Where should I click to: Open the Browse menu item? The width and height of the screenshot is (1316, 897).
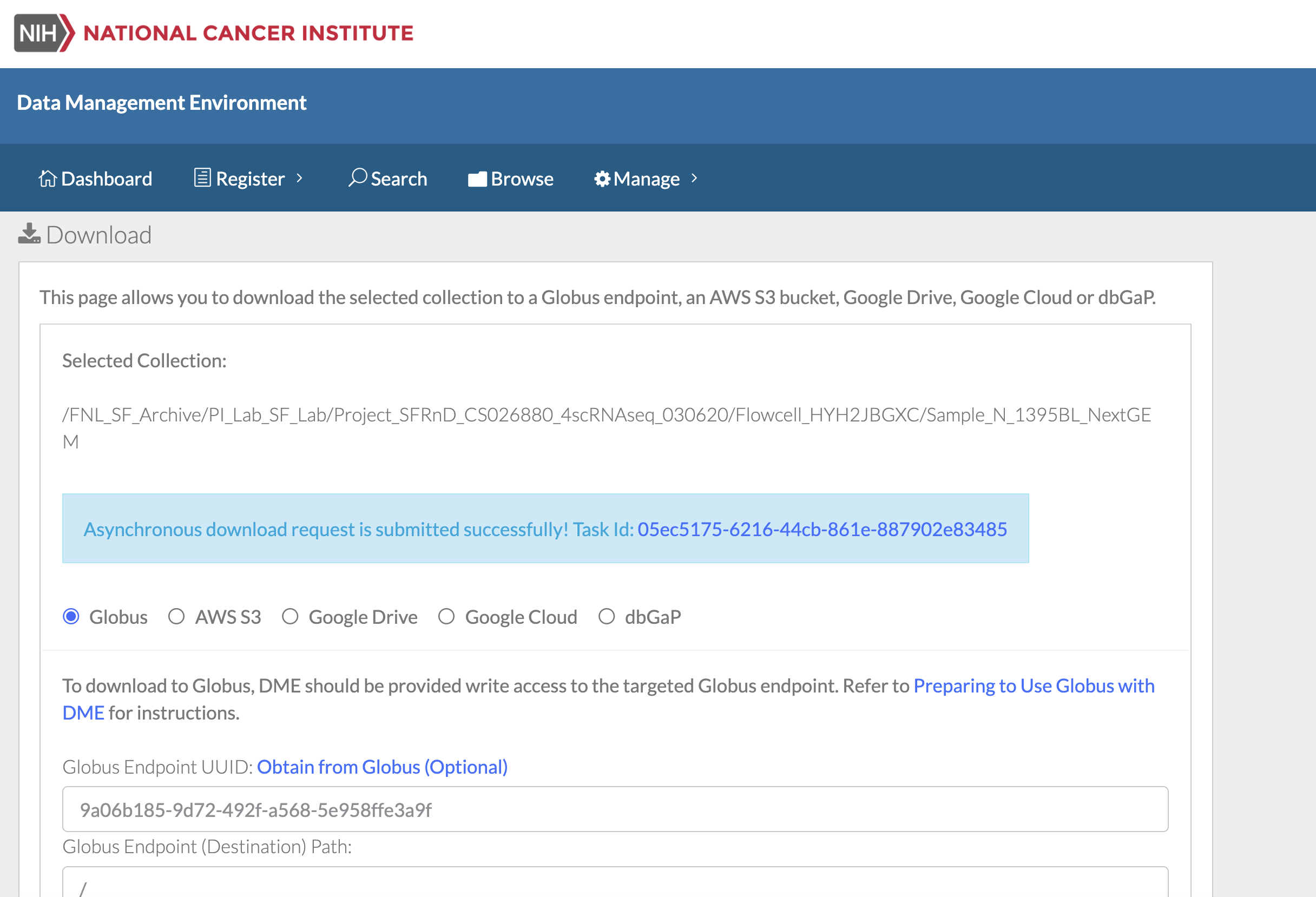pyautogui.click(x=522, y=179)
